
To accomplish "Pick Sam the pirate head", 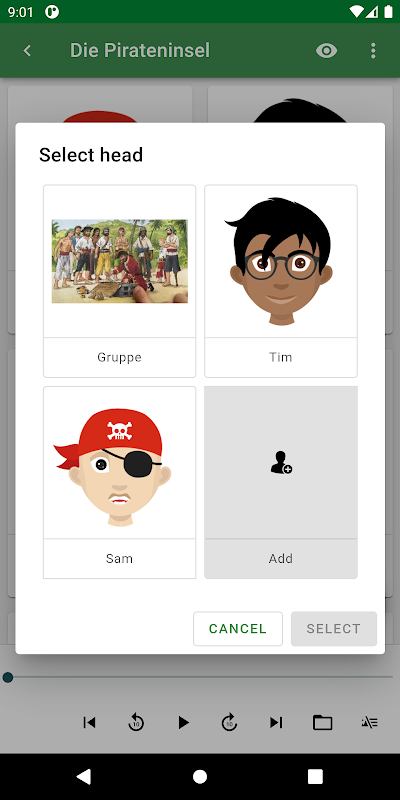I will tap(119, 462).
